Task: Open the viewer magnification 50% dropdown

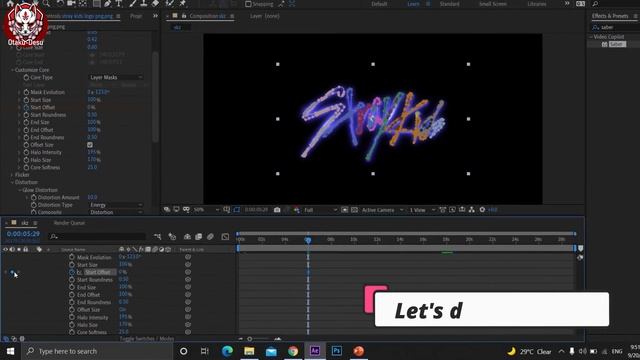Action: tap(206, 210)
